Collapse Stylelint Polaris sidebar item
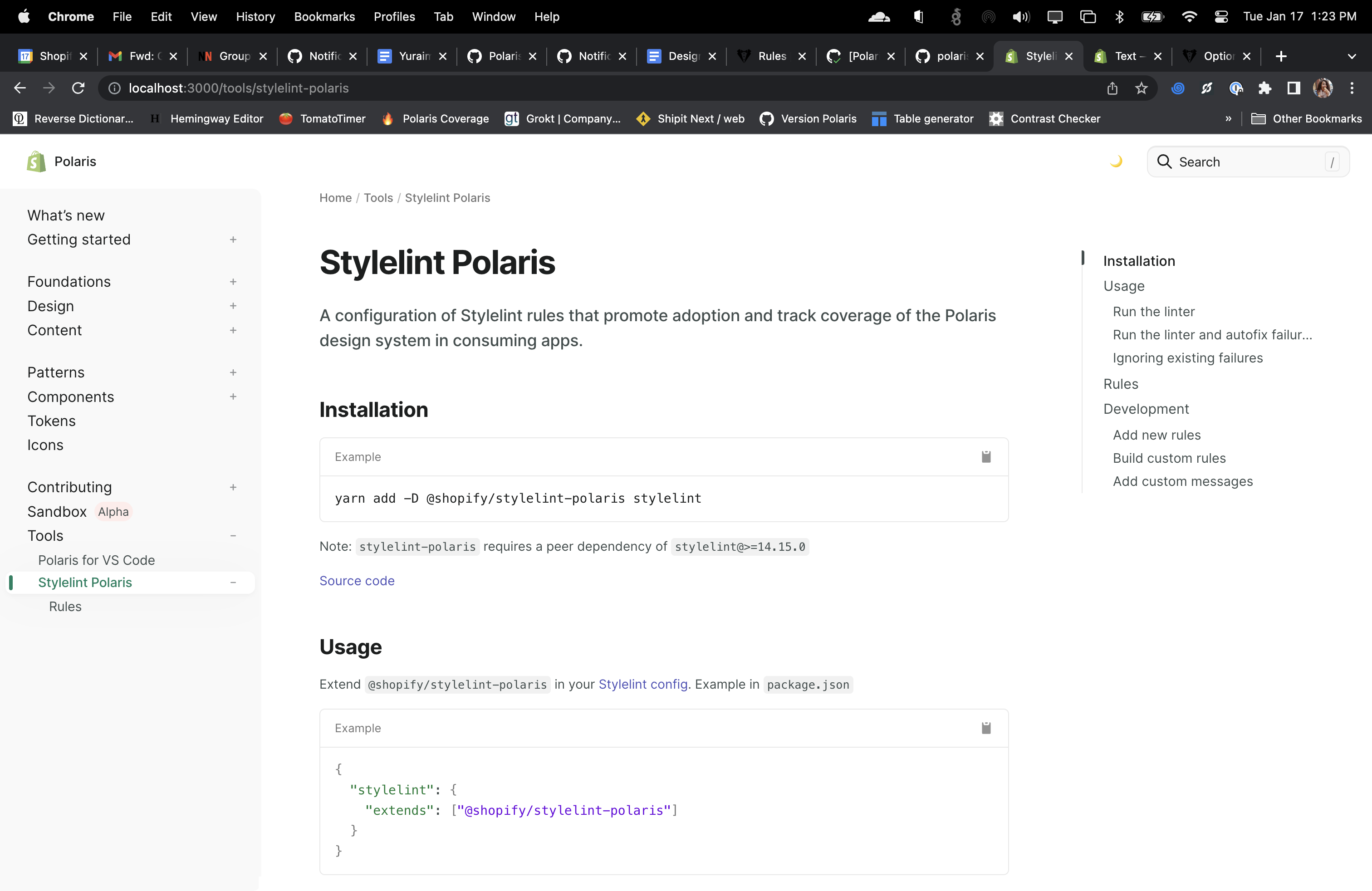Image resolution: width=1372 pixels, height=891 pixels. 233,583
